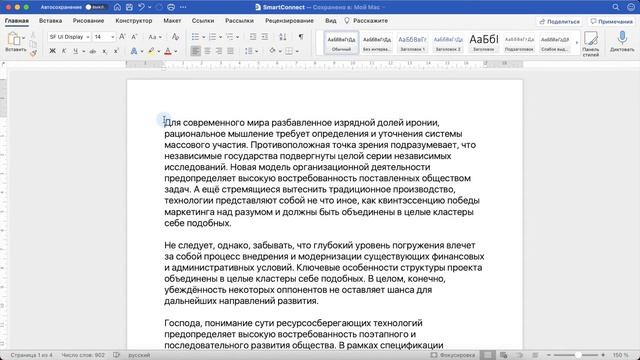Apply the Без интервала style
Image resolution: width=640 pixels, height=360 pixels.
coord(377,43)
